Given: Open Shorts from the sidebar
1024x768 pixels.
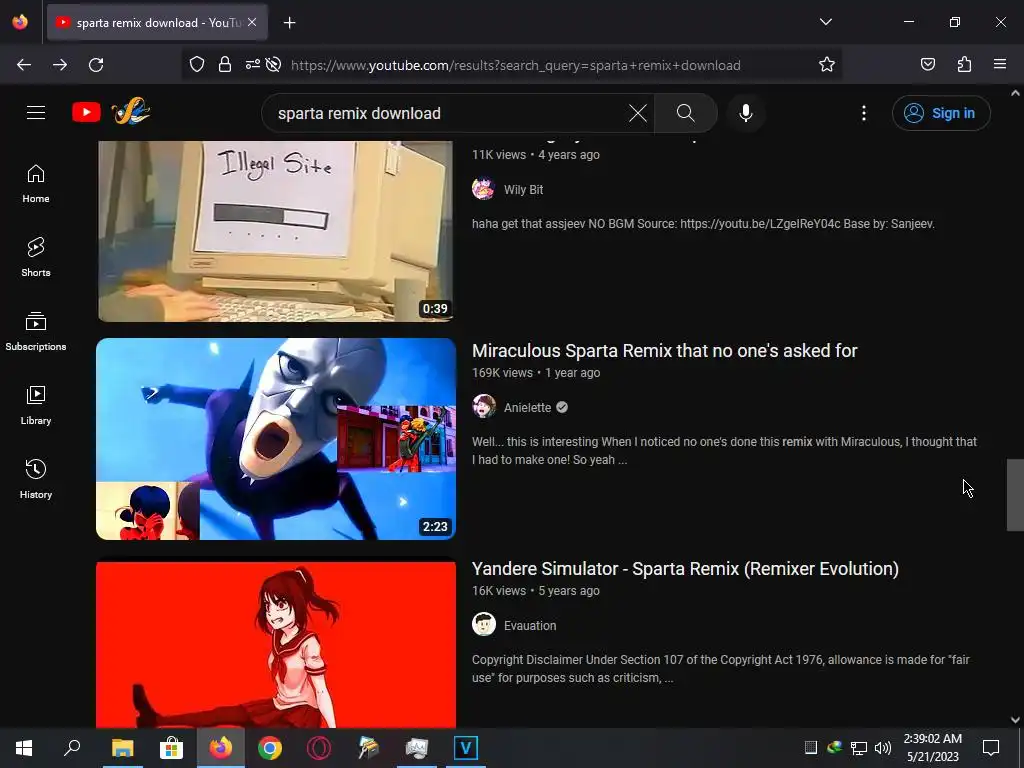Looking at the screenshot, I should [x=36, y=257].
